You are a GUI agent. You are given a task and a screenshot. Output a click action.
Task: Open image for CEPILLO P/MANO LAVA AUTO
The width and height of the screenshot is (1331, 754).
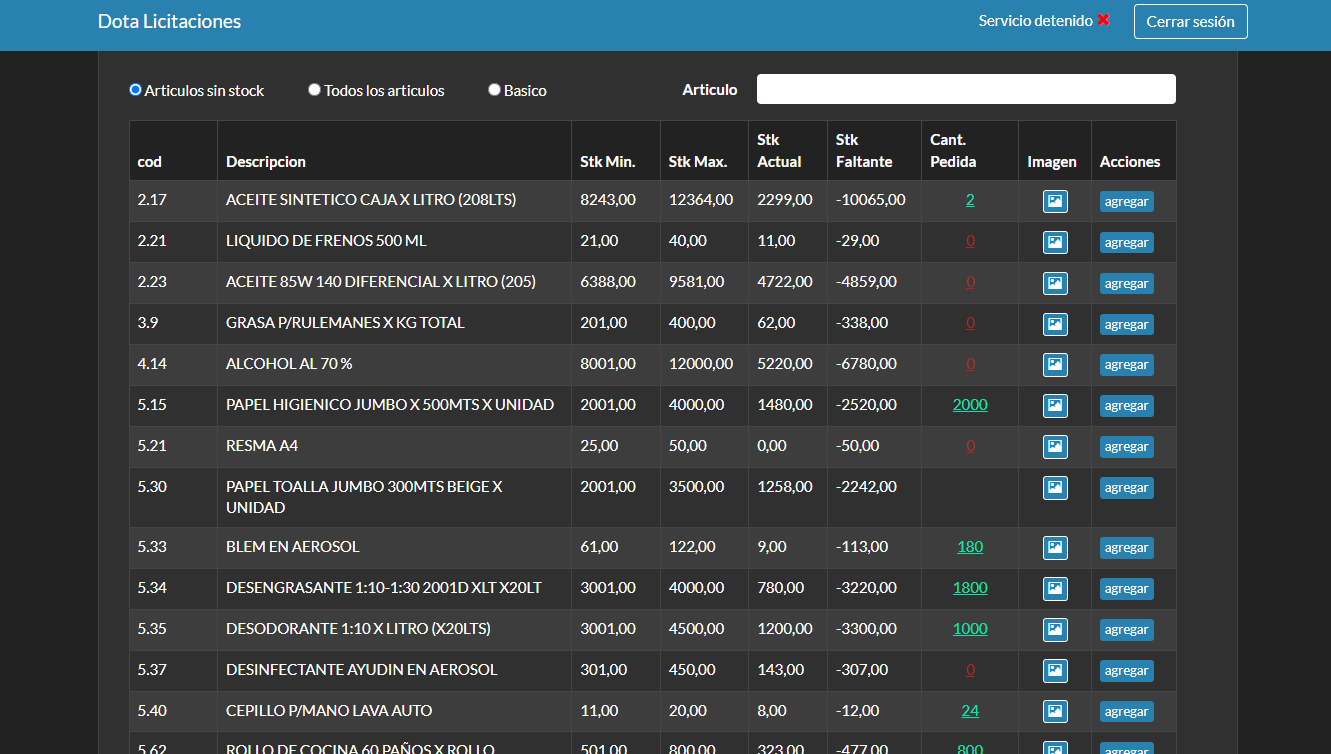pyautogui.click(x=1055, y=712)
